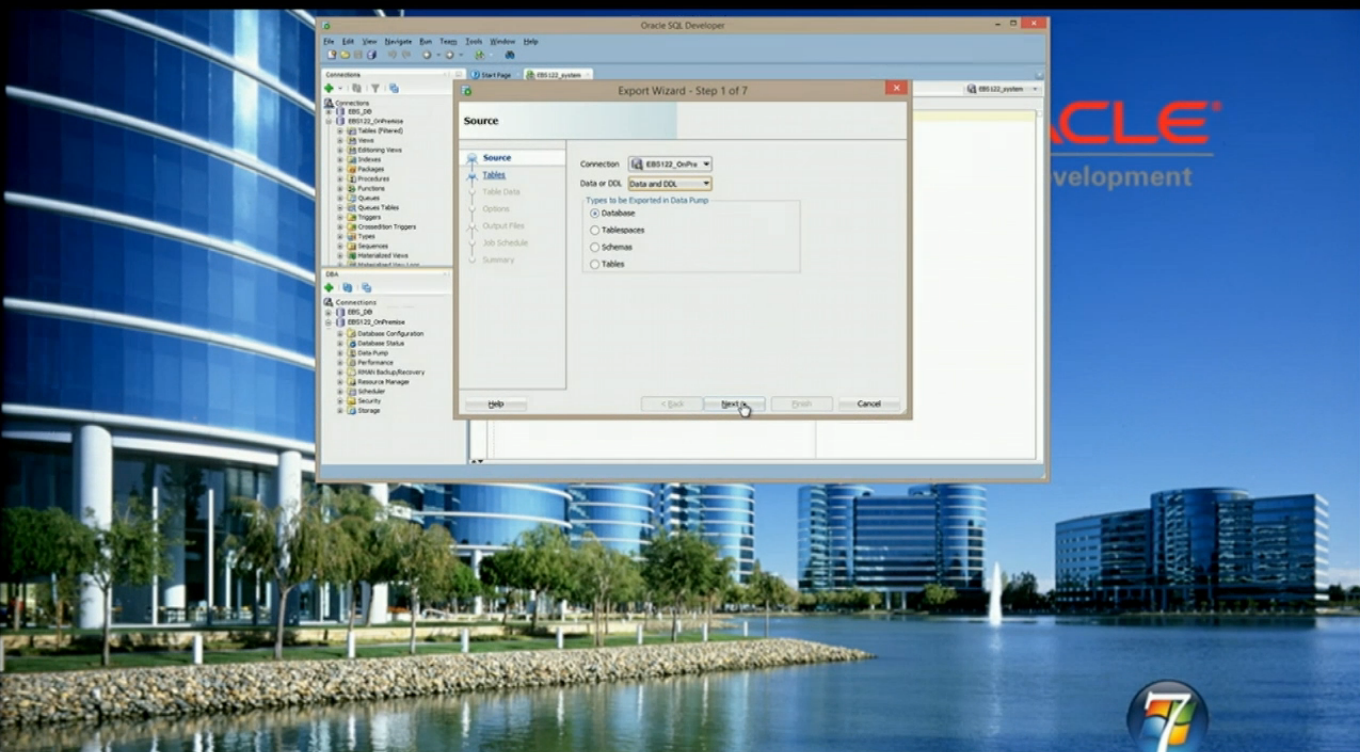Select the Database radio button
The height and width of the screenshot is (752, 1360).
(595, 213)
